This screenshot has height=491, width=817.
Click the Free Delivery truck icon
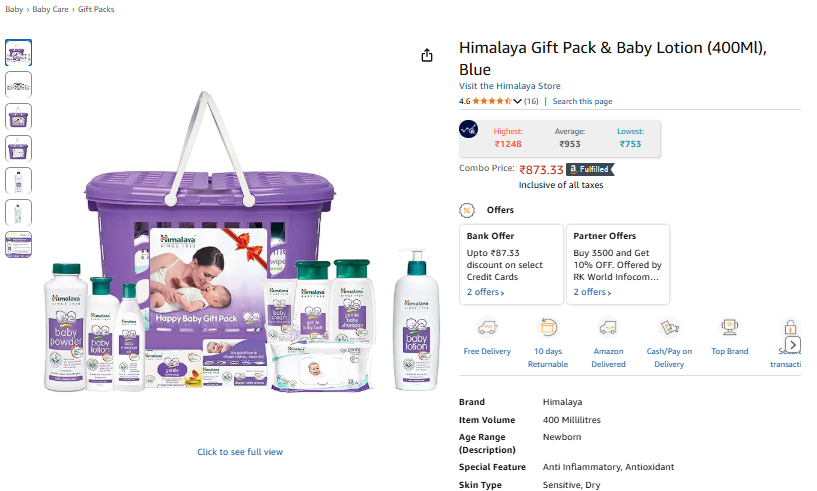[x=487, y=328]
